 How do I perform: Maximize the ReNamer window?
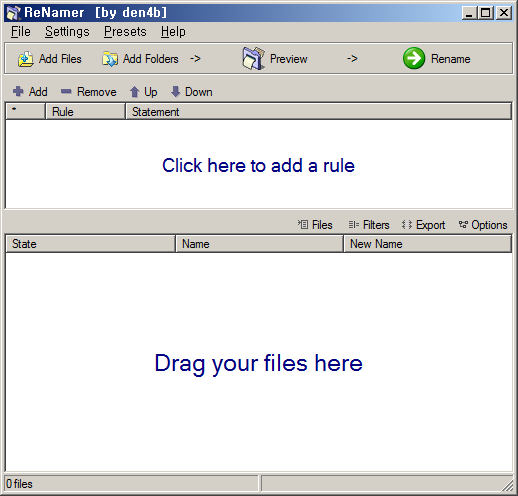click(486, 13)
